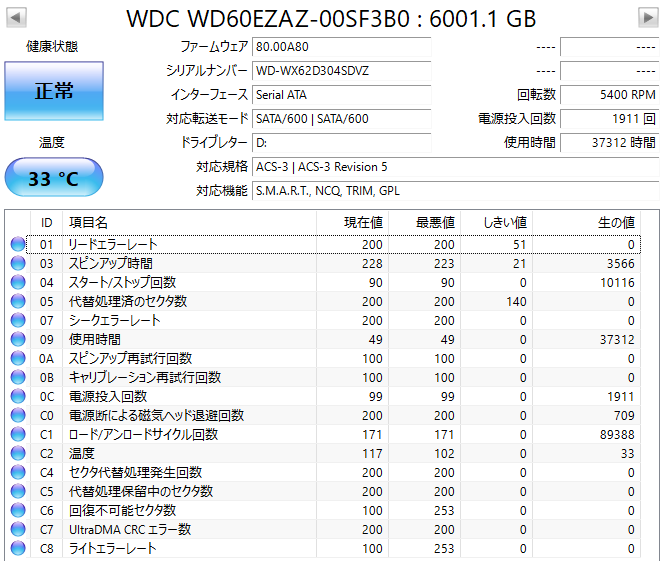The height and width of the screenshot is (561, 663).
Task: Click raw value 3566 in spin-up row
Action: 621,264
